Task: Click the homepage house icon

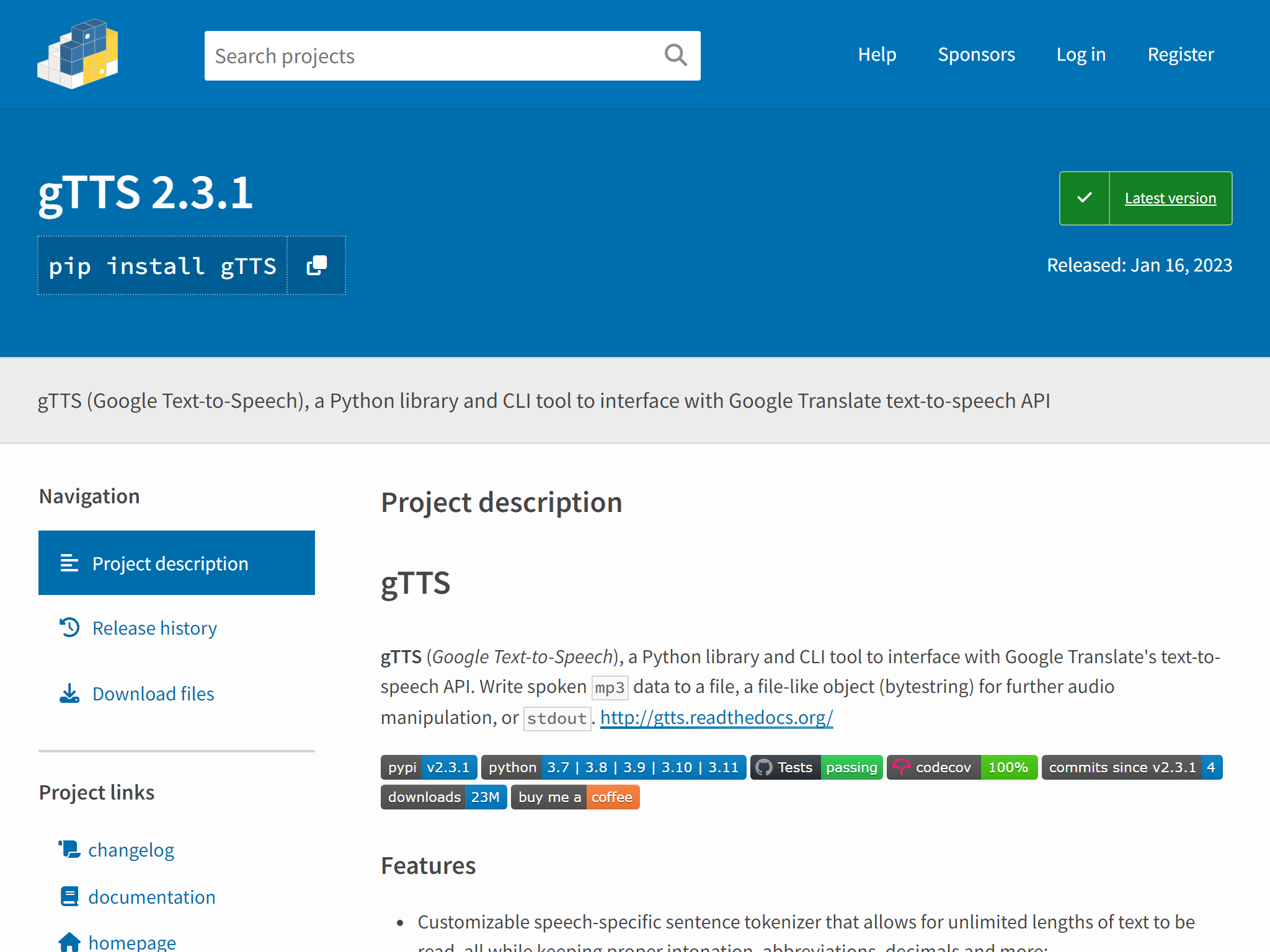Action: (x=69, y=942)
